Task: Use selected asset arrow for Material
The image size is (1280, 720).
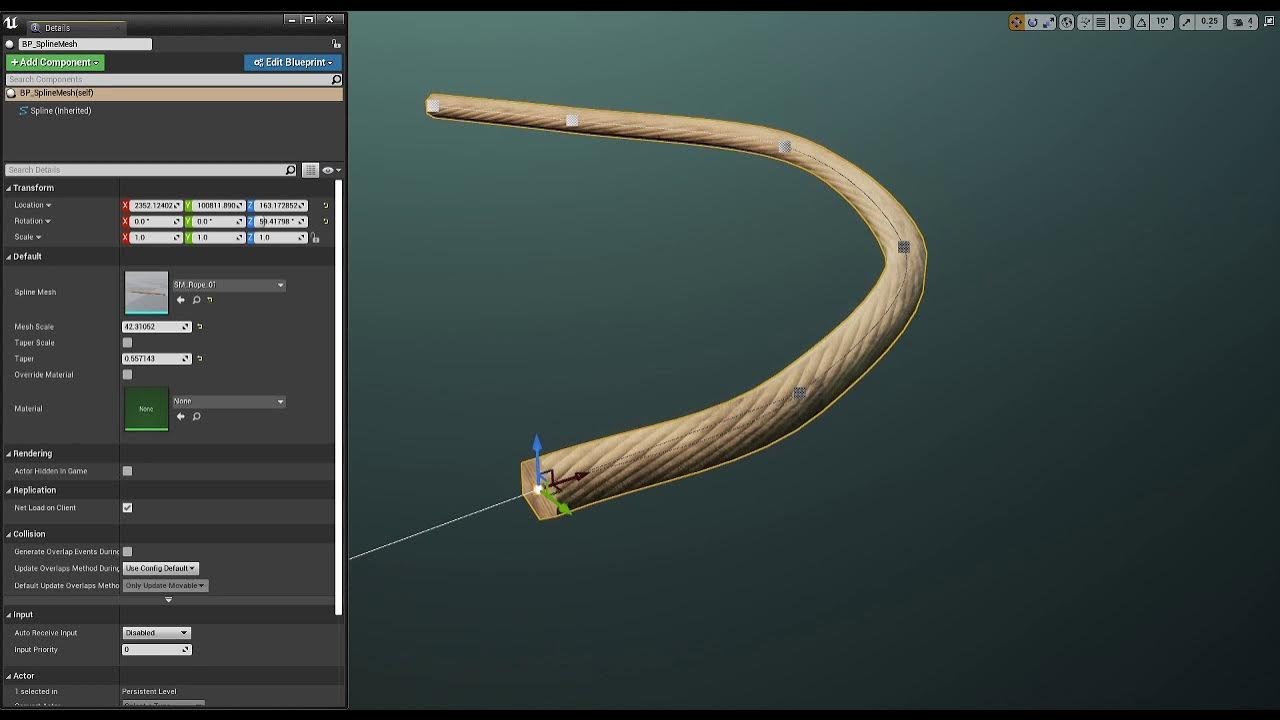Action: (x=180, y=416)
